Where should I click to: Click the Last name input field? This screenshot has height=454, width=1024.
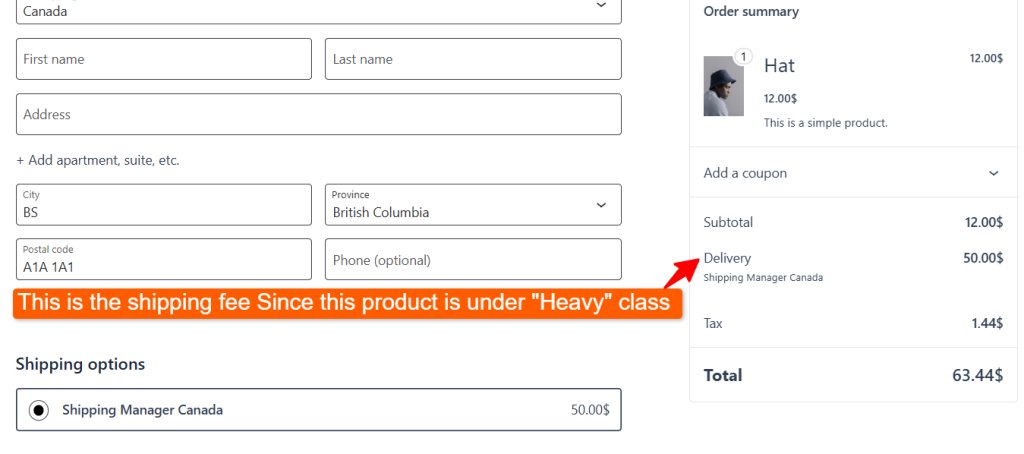(x=473, y=59)
